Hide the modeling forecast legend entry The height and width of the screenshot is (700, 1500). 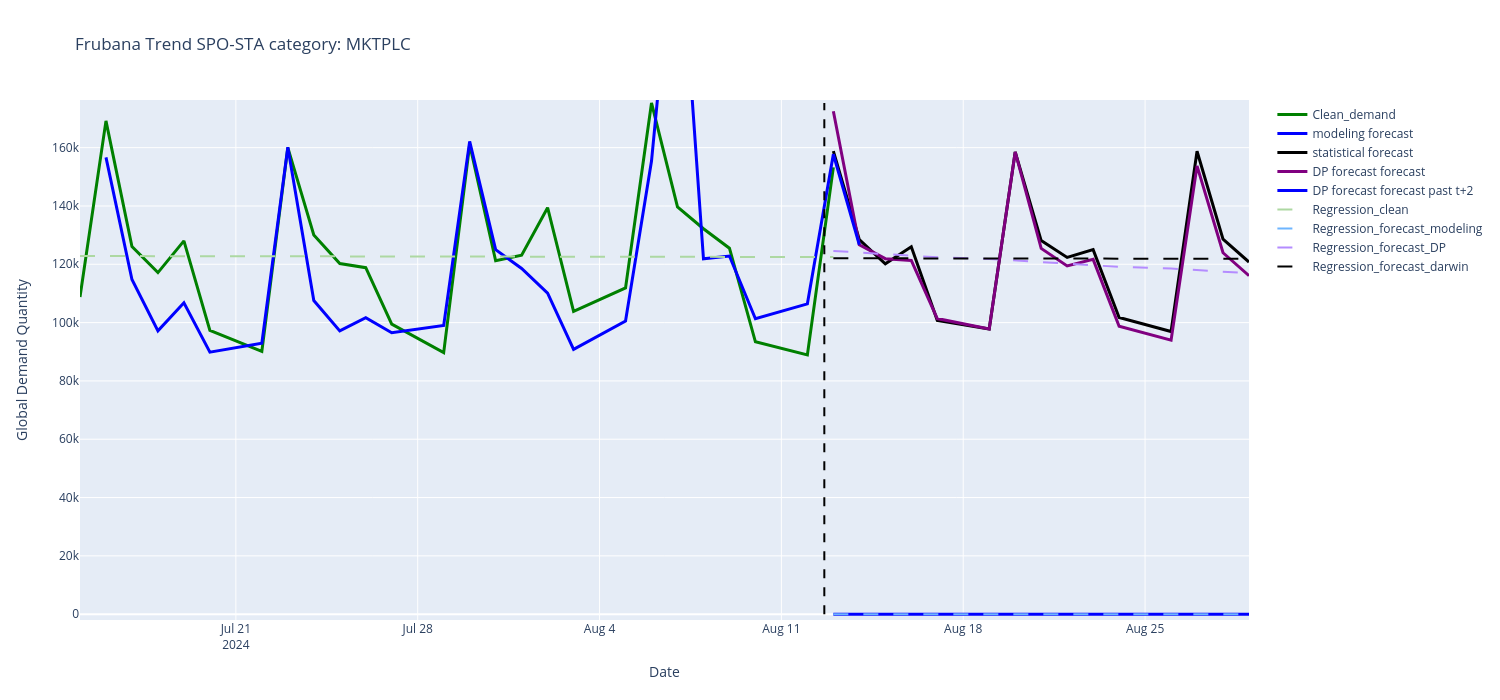click(1362, 134)
